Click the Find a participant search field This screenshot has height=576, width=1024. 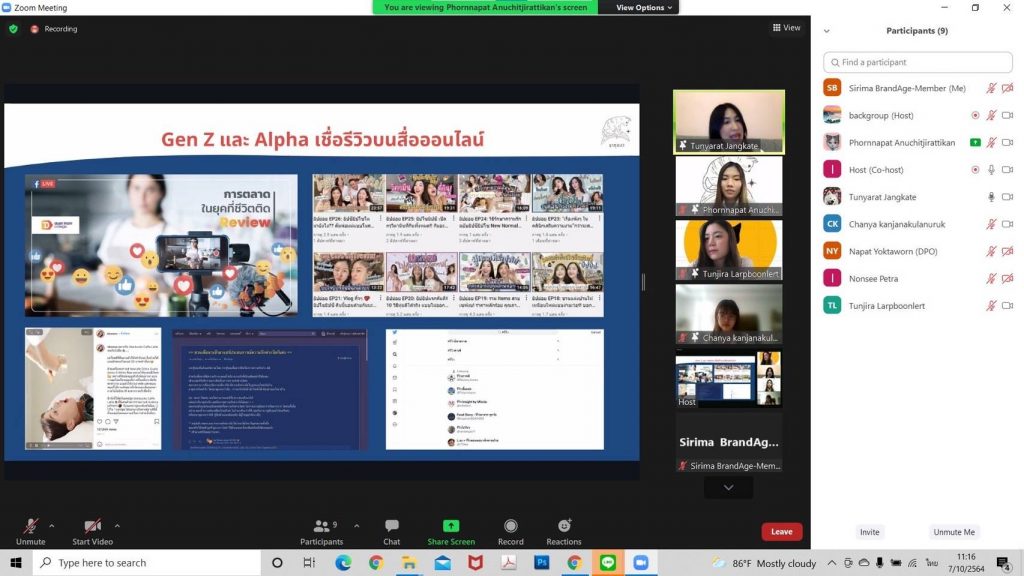920,62
